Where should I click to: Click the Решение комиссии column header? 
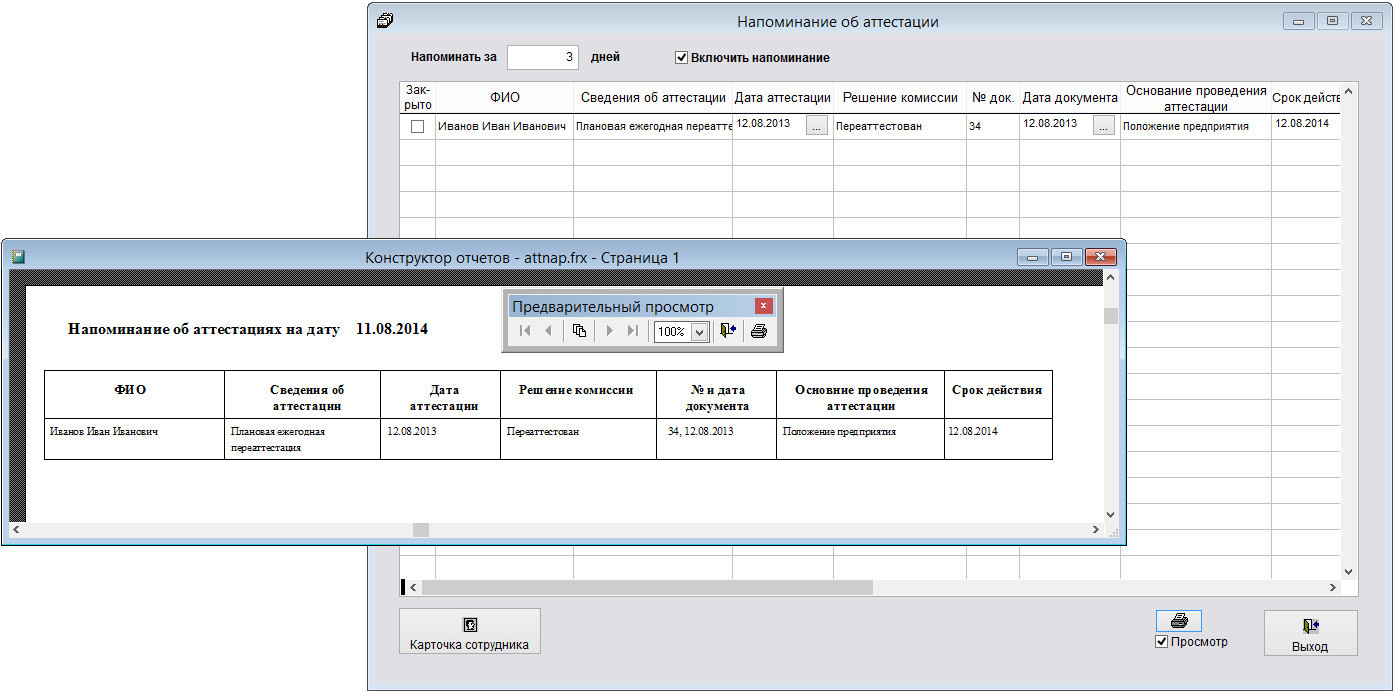click(899, 98)
